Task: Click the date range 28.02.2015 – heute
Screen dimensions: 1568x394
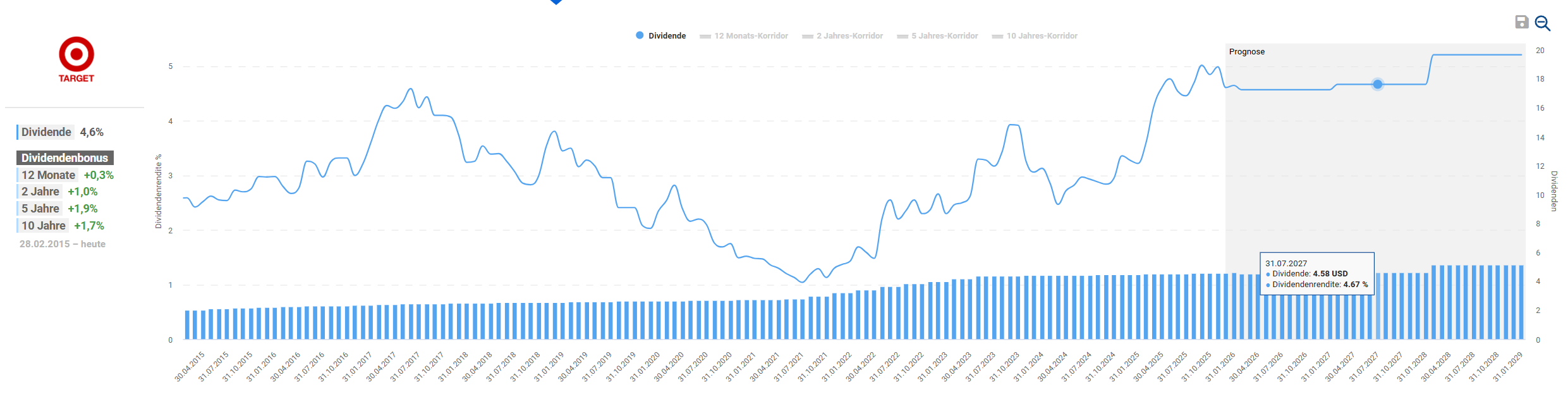Action: 62,244
